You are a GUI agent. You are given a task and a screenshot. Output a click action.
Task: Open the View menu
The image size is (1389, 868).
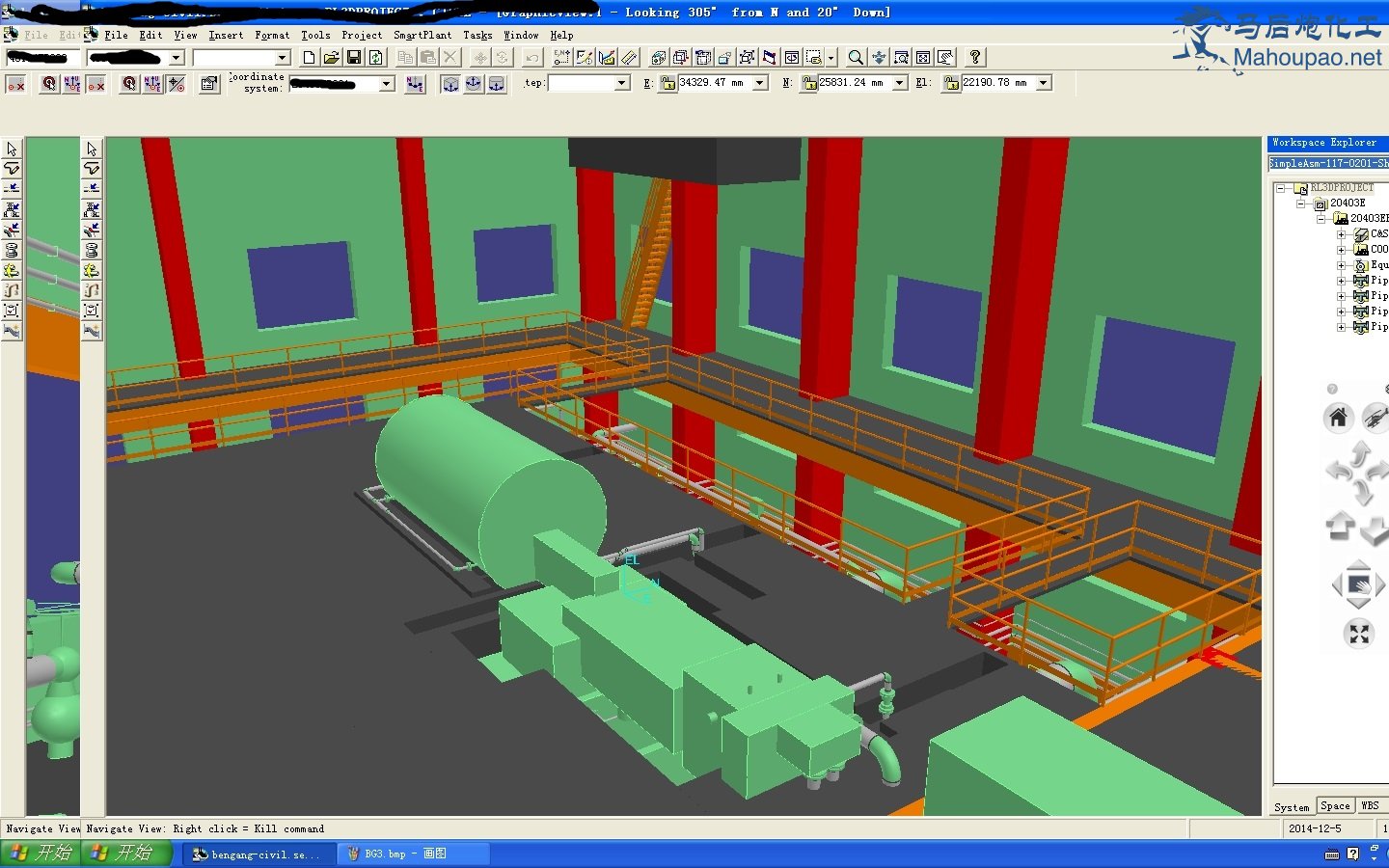pos(185,35)
